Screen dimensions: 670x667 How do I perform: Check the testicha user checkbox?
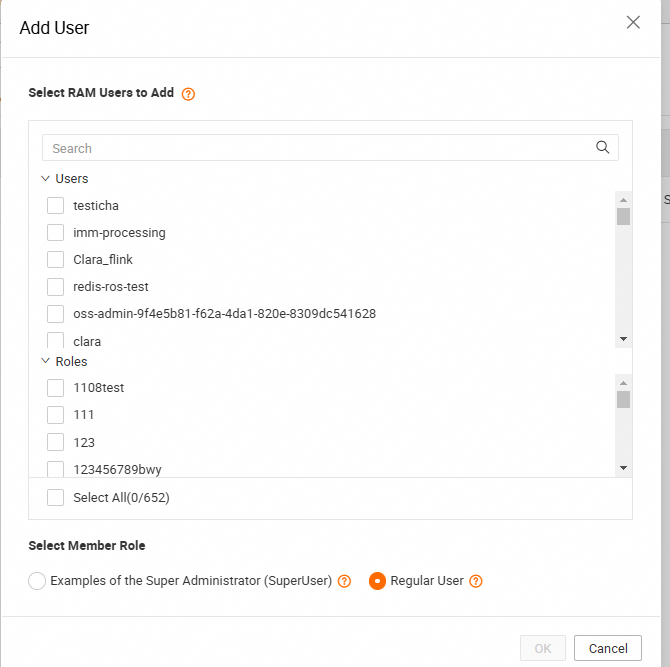click(x=56, y=206)
